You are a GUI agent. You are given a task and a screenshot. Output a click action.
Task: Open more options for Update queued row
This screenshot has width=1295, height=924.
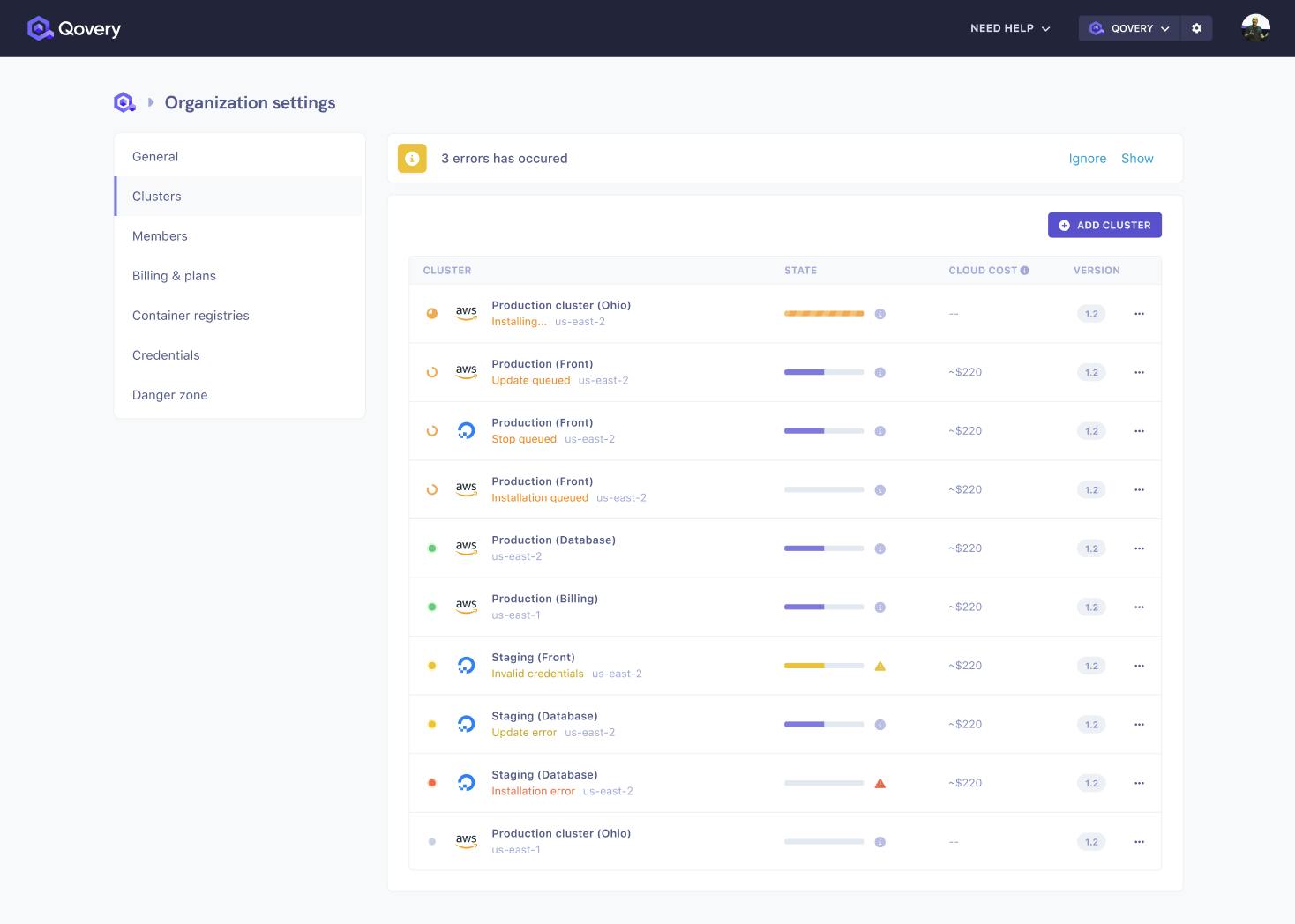click(1139, 372)
